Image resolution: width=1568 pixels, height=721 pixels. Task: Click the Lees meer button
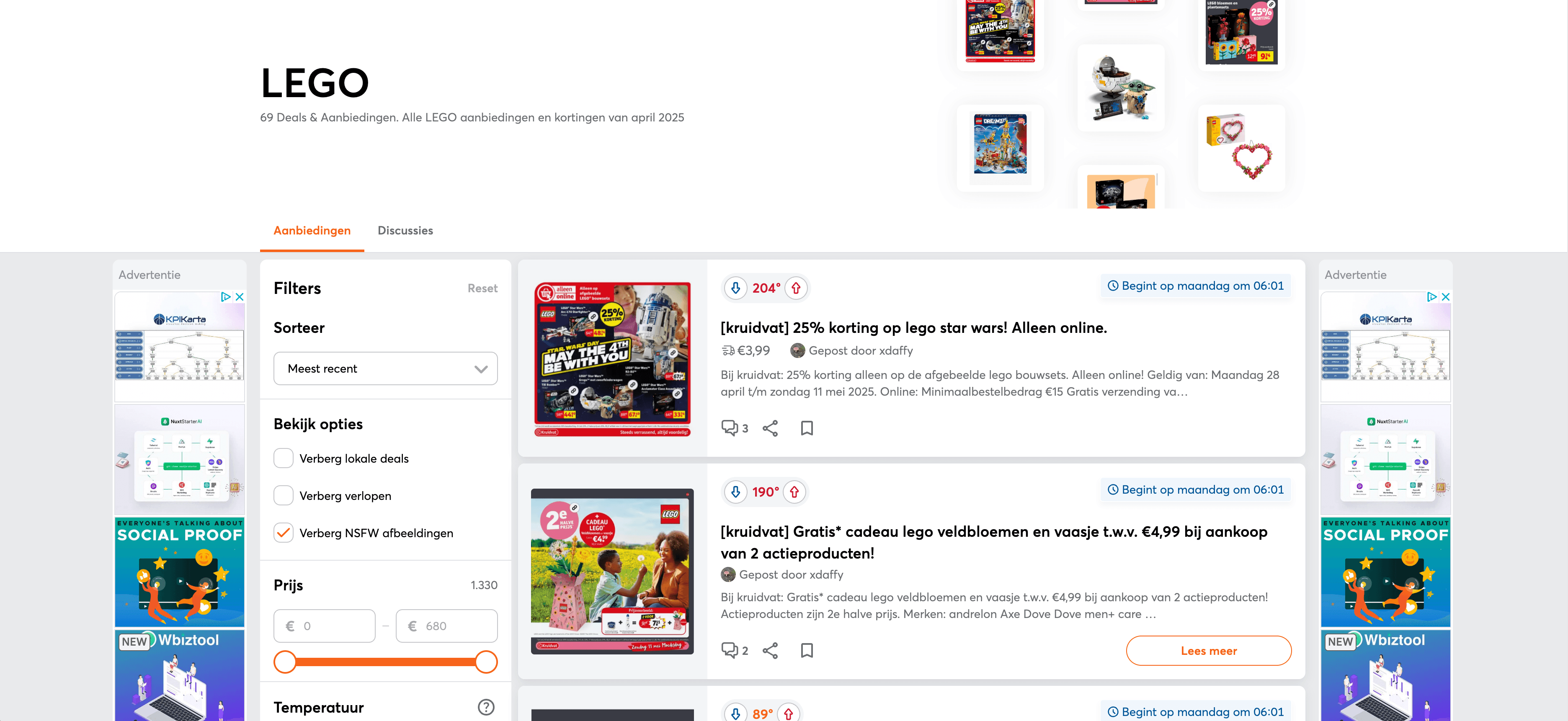coord(1208,650)
